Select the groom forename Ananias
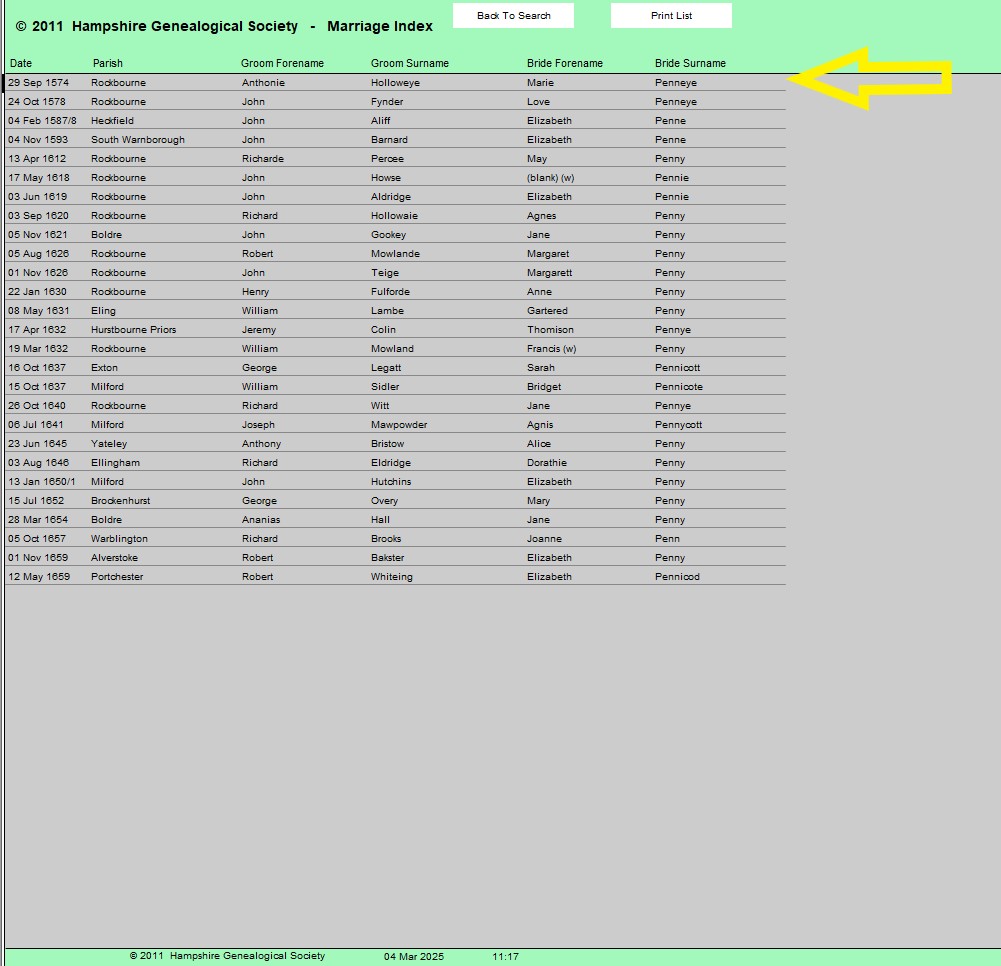The height and width of the screenshot is (966, 1001). click(261, 520)
